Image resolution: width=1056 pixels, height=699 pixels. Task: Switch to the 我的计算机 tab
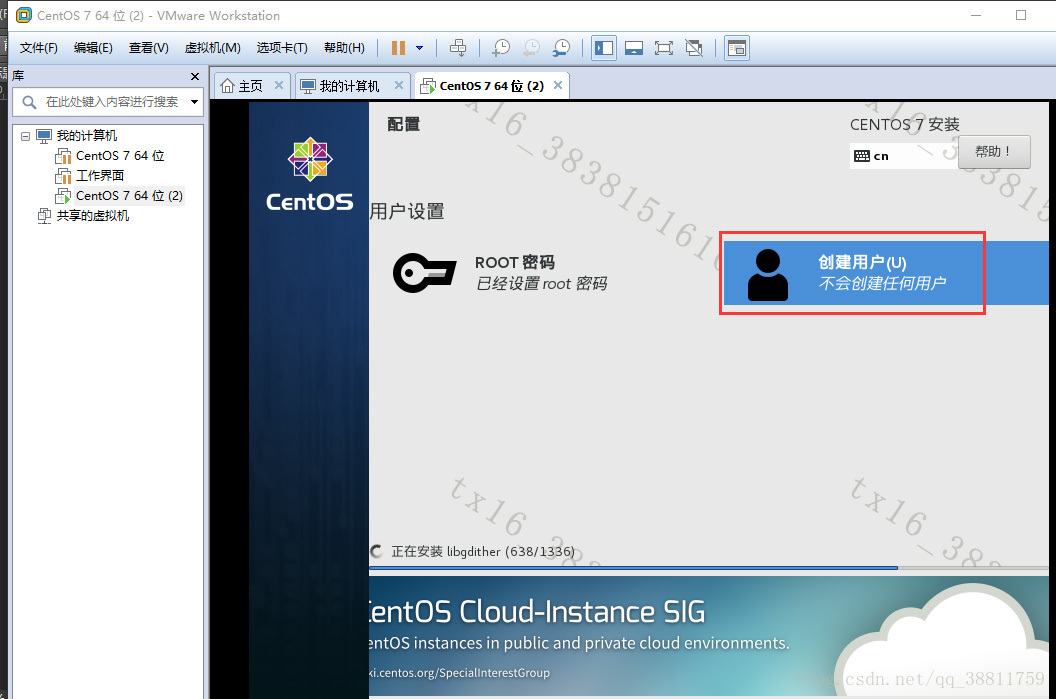tap(349, 86)
